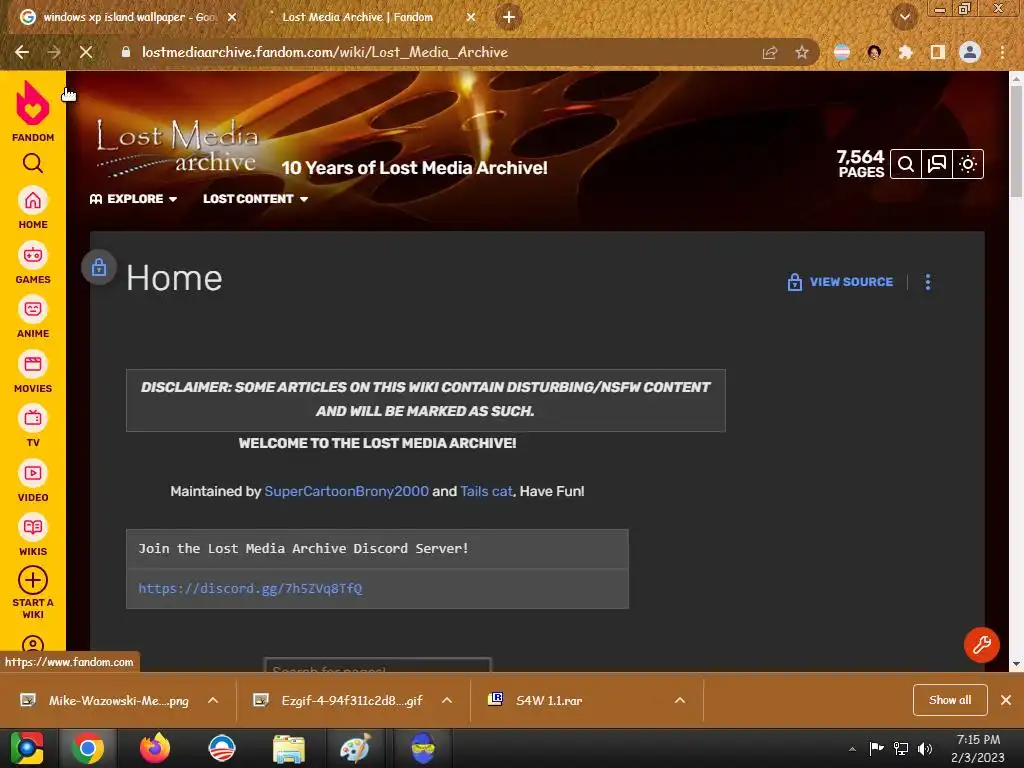Open the Extensions puzzle icon
Viewport: 1024px width, 768px height.
tap(905, 52)
